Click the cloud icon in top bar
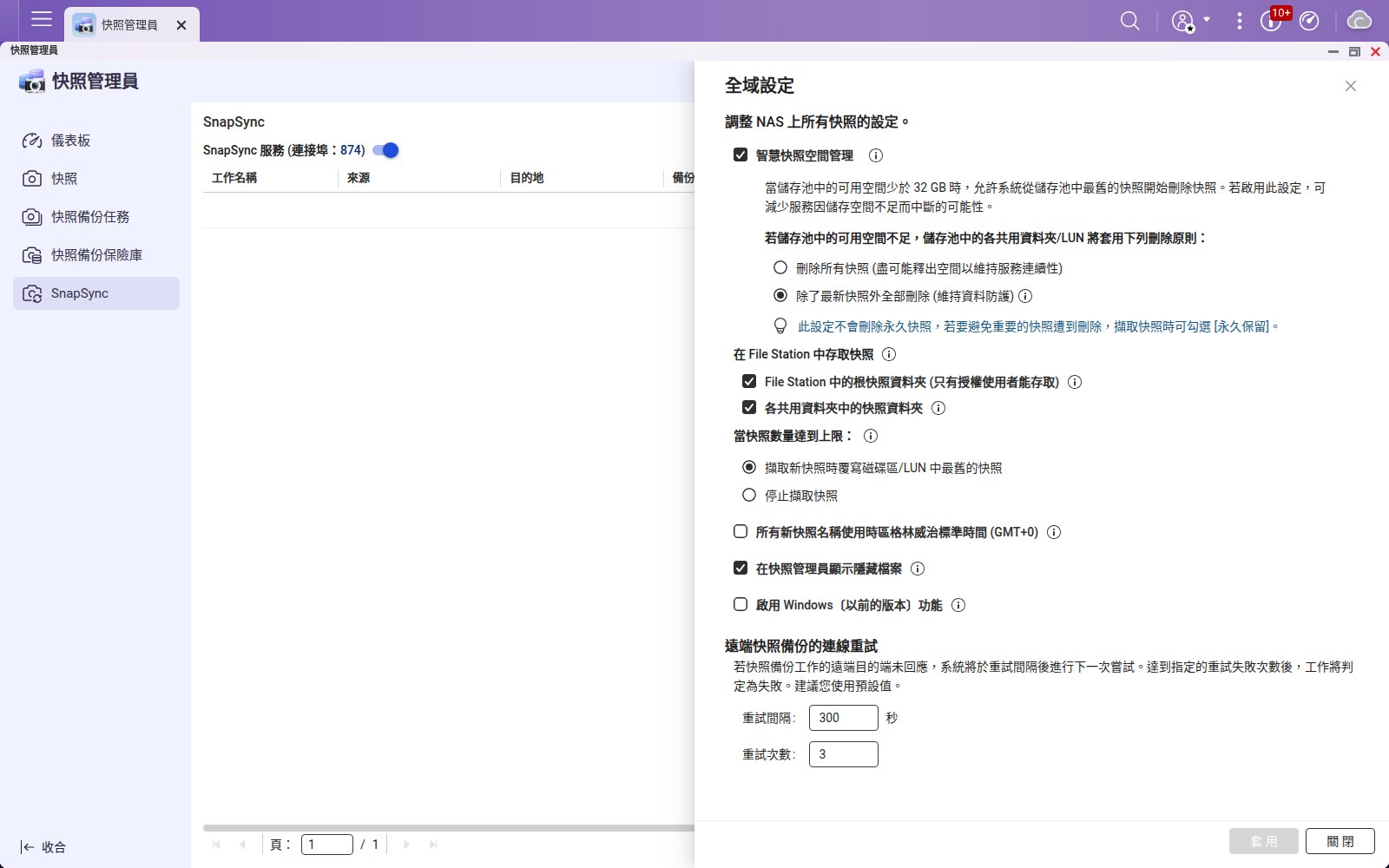Viewport: 1389px width, 868px height. coord(1359,20)
